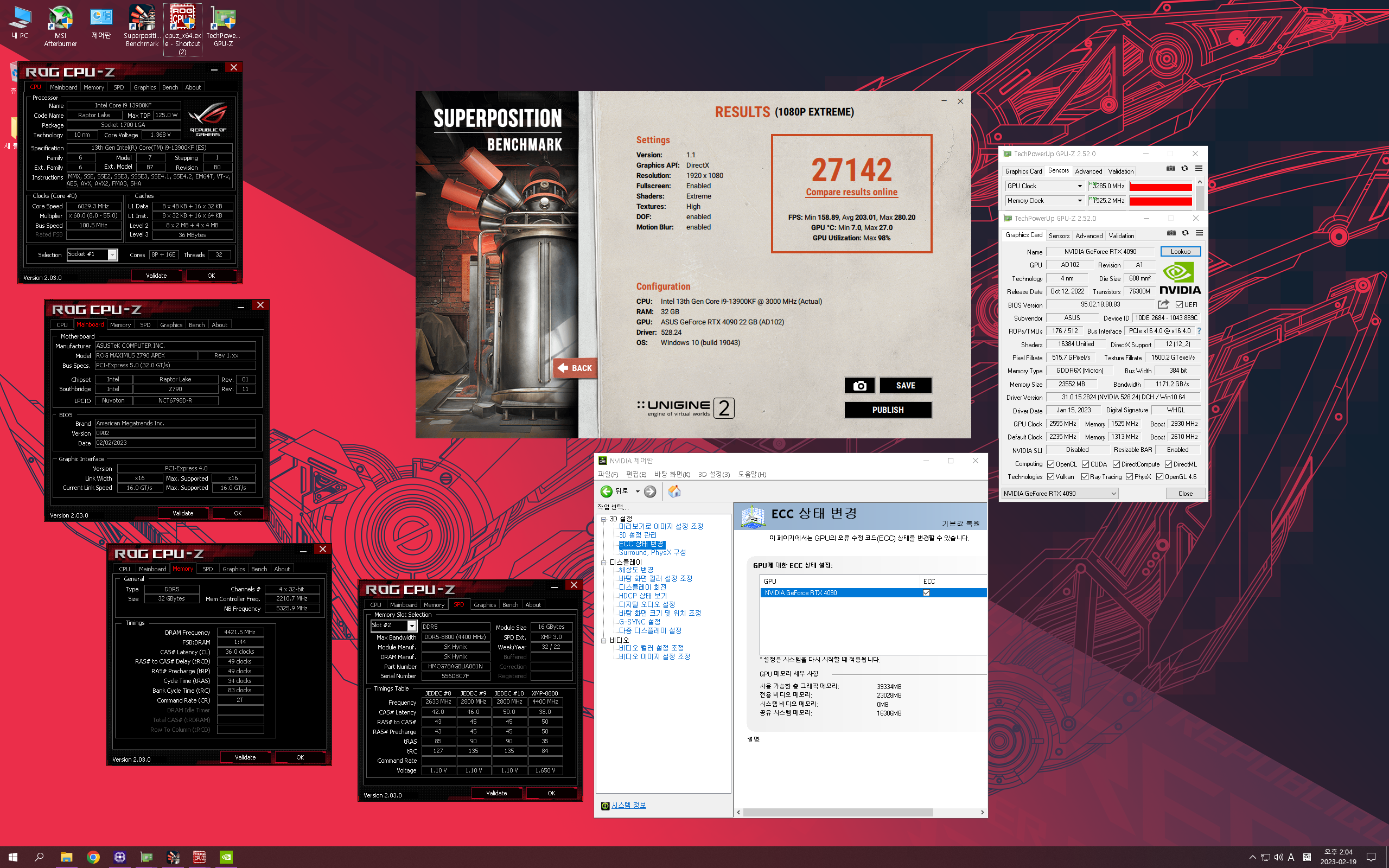This screenshot has height=868, width=1389.
Task: Open the GPU selector dropdown at GPU-Z bottom
Action: point(1060,494)
